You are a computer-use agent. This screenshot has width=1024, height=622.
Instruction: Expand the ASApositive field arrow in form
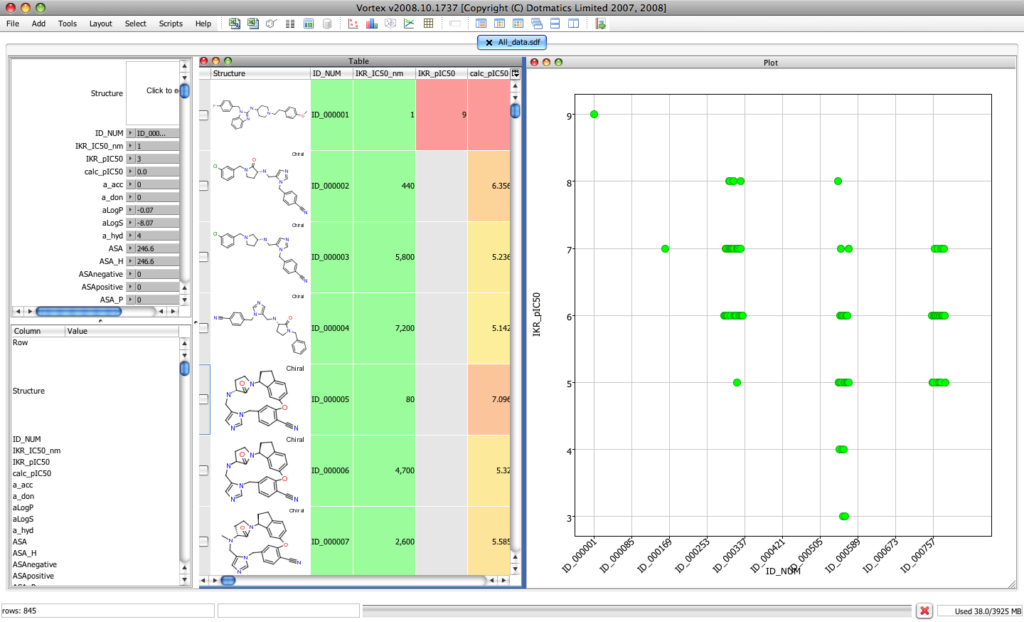tap(130, 287)
